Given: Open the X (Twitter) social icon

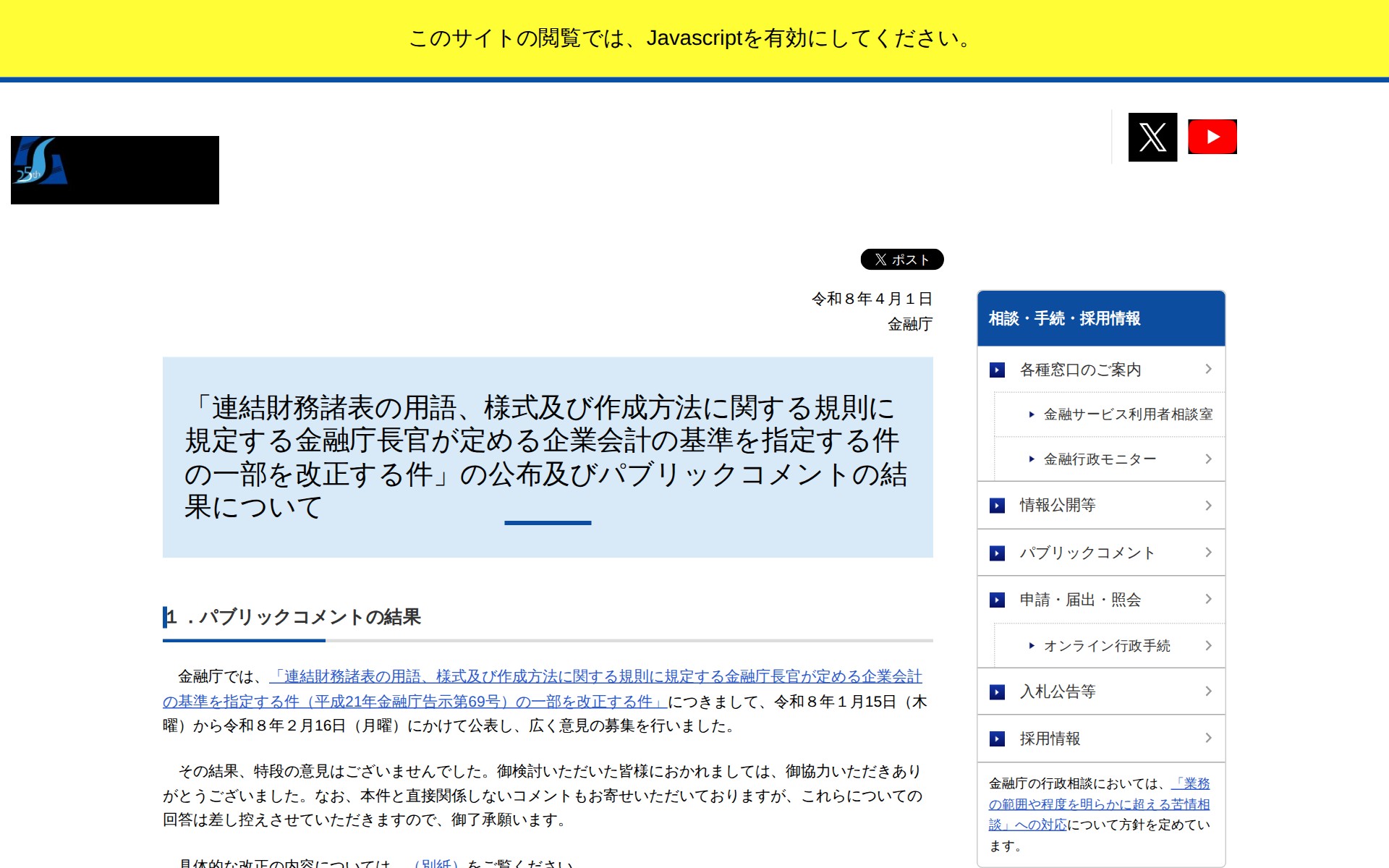Looking at the screenshot, I should pyautogui.click(x=1152, y=137).
